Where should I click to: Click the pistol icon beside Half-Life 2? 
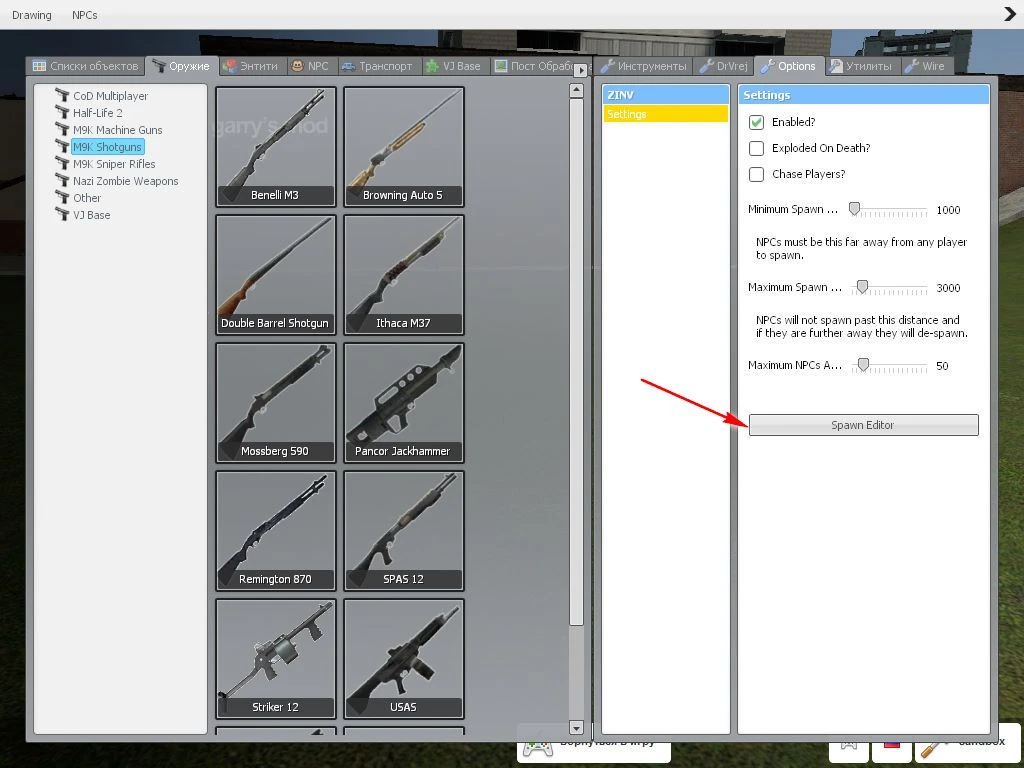pos(63,112)
